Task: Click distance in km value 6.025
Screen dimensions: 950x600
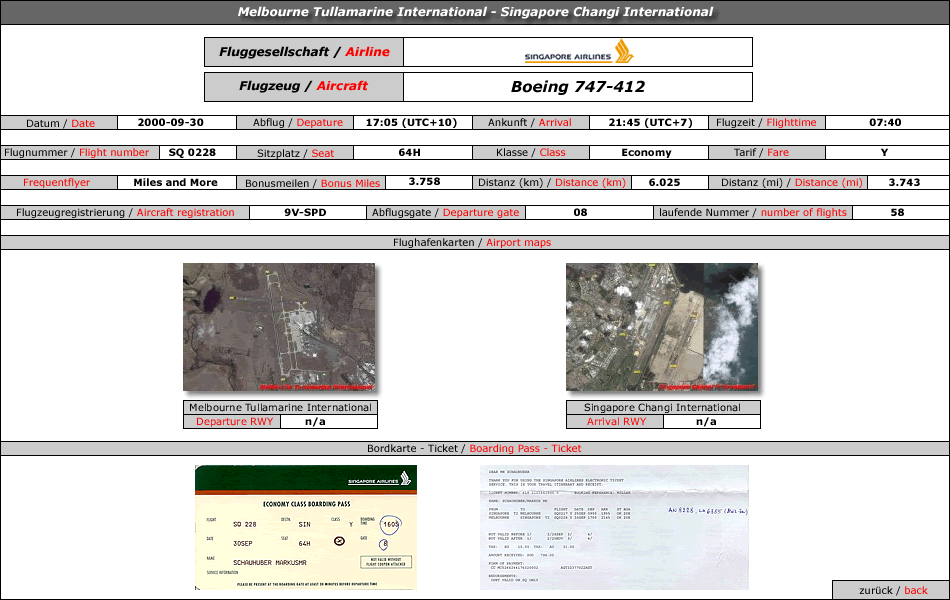Action: pyautogui.click(x=665, y=182)
